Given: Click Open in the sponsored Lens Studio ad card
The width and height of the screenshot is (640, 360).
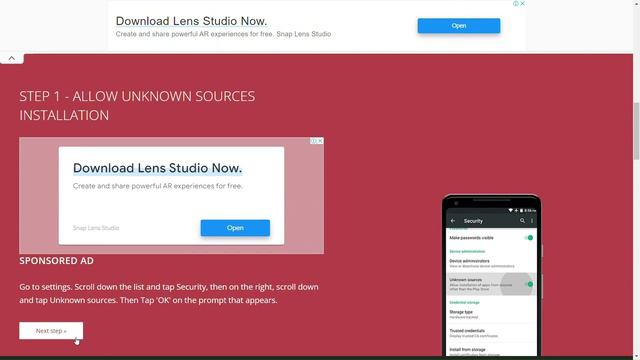Looking at the screenshot, I should tap(235, 228).
